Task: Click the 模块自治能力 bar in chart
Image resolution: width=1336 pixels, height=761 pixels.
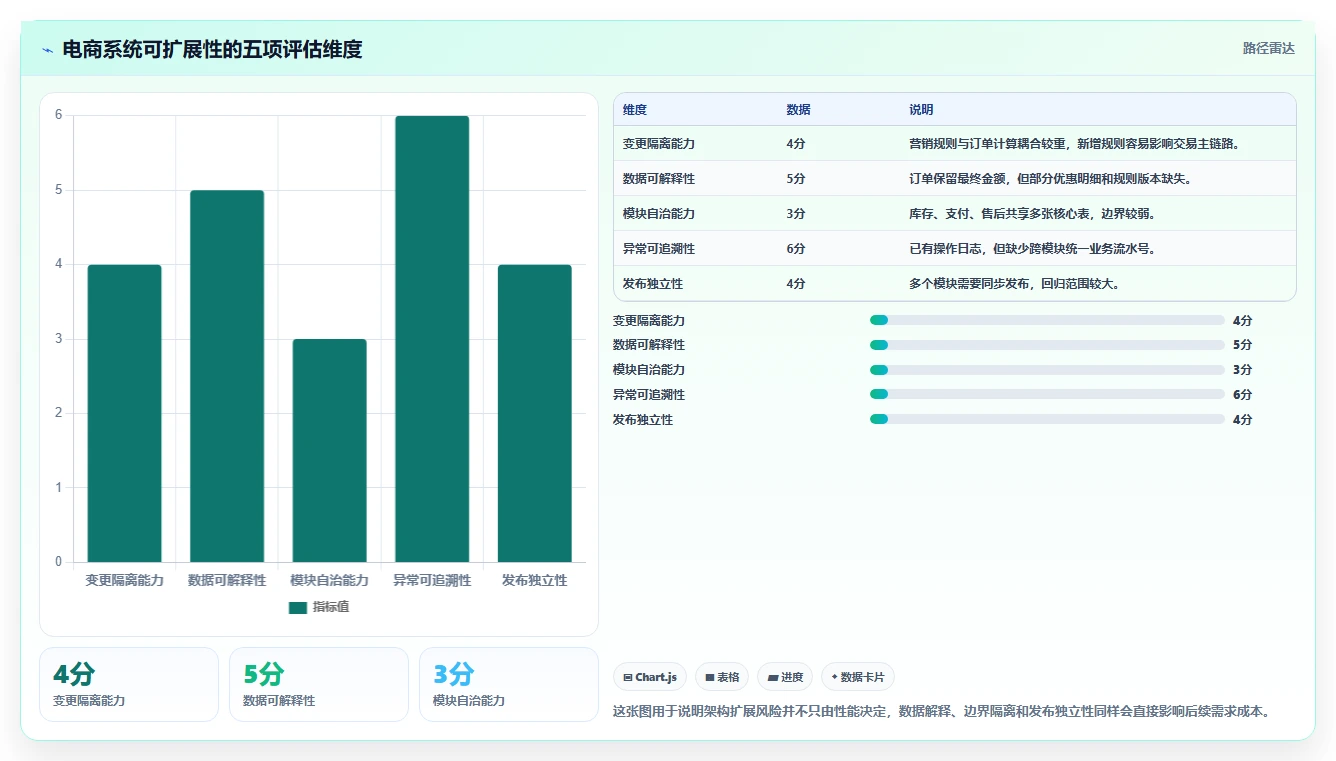Action: pos(329,451)
